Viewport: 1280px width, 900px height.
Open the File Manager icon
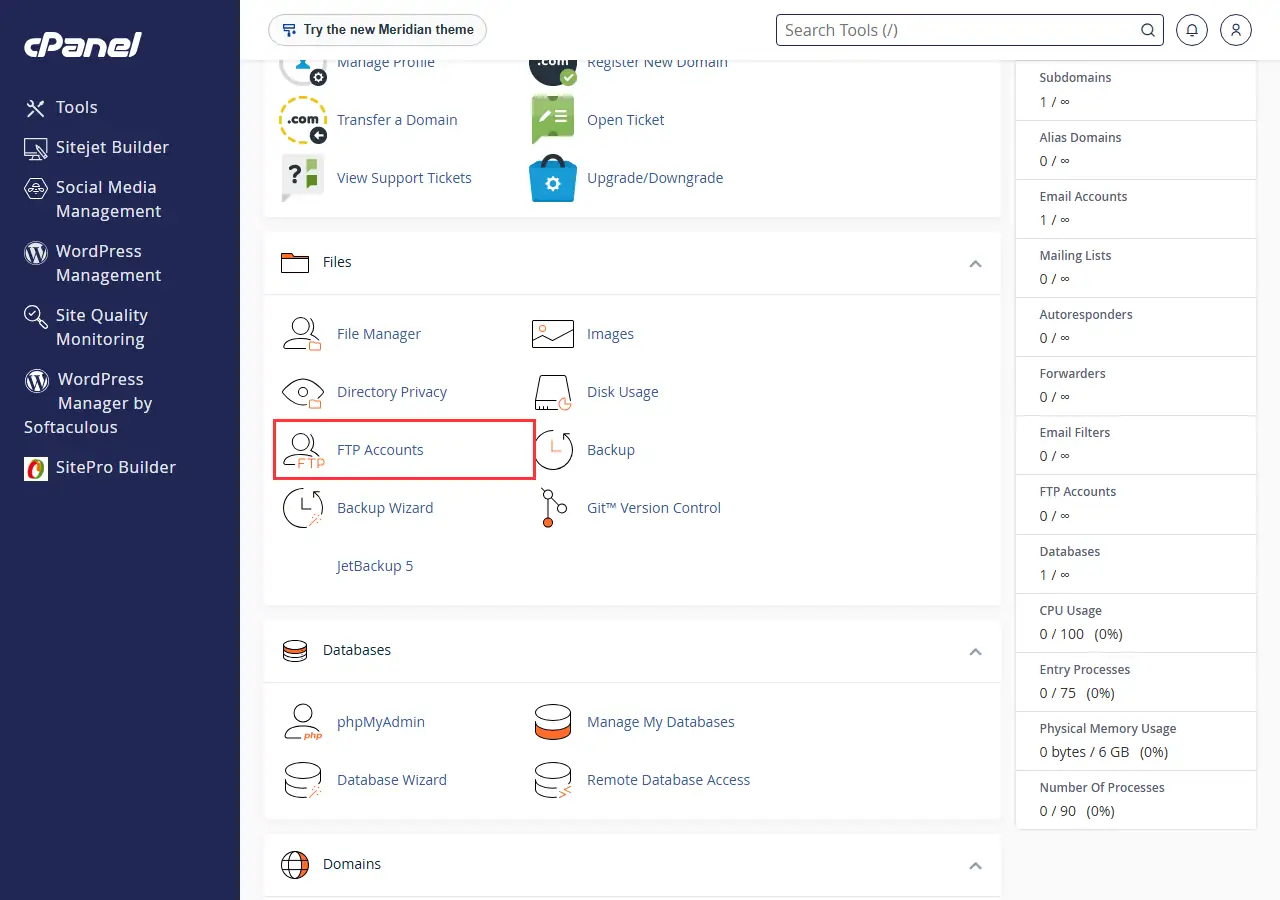(302, 334)
